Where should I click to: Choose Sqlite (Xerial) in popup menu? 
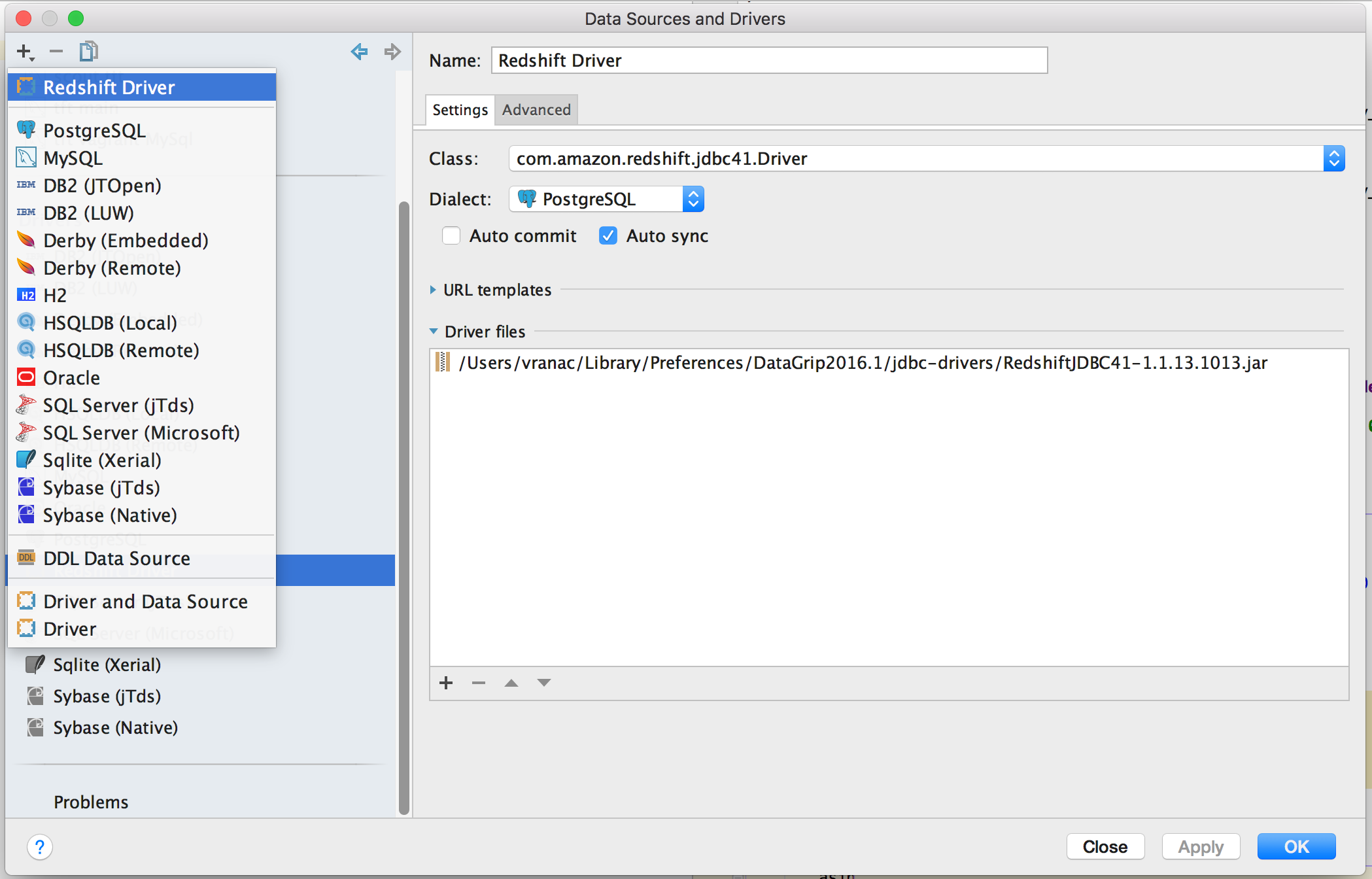[142, 460]
